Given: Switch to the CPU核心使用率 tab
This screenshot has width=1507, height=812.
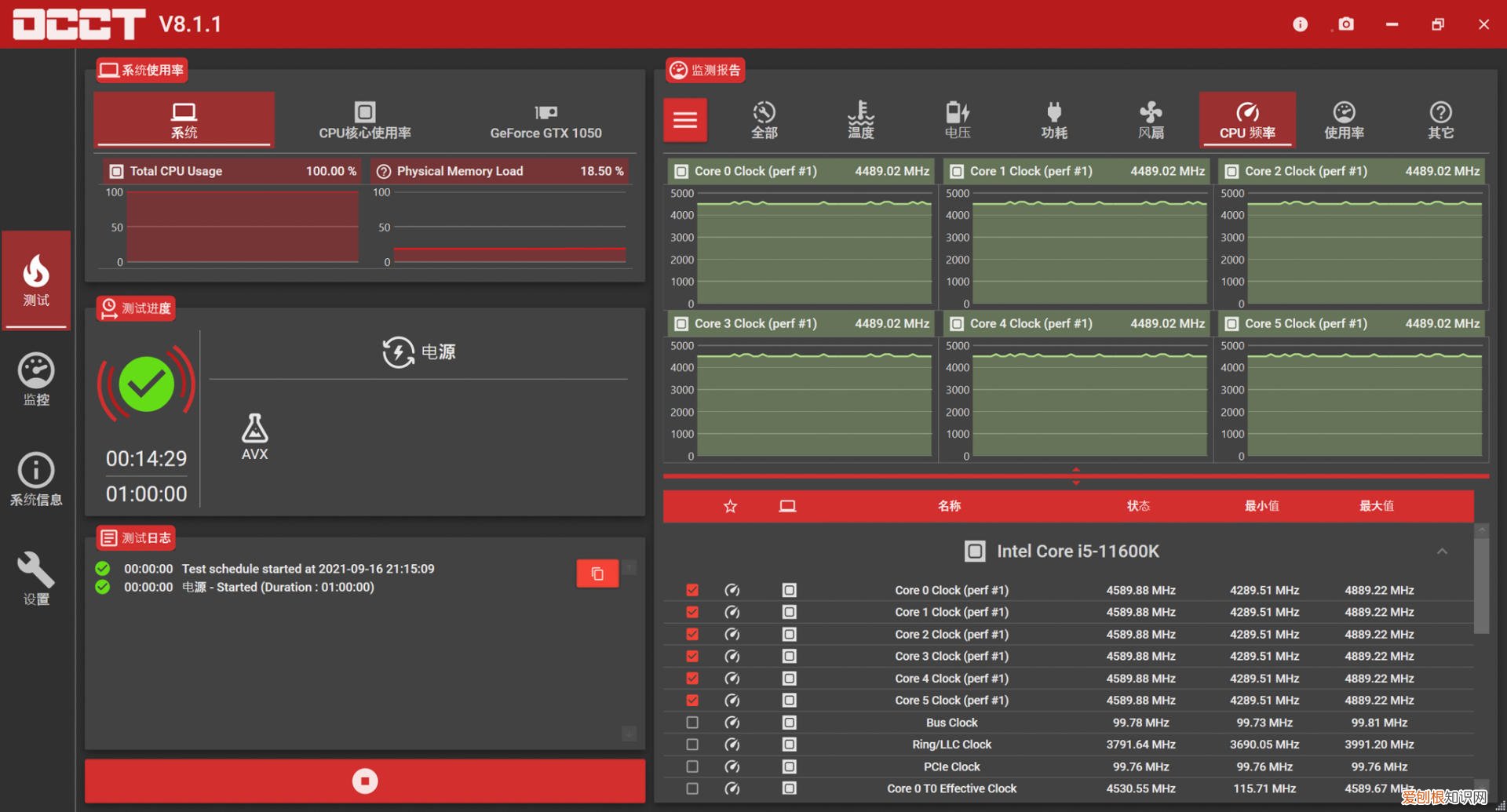Looking at the screenshot, I should tap(365, 120).
